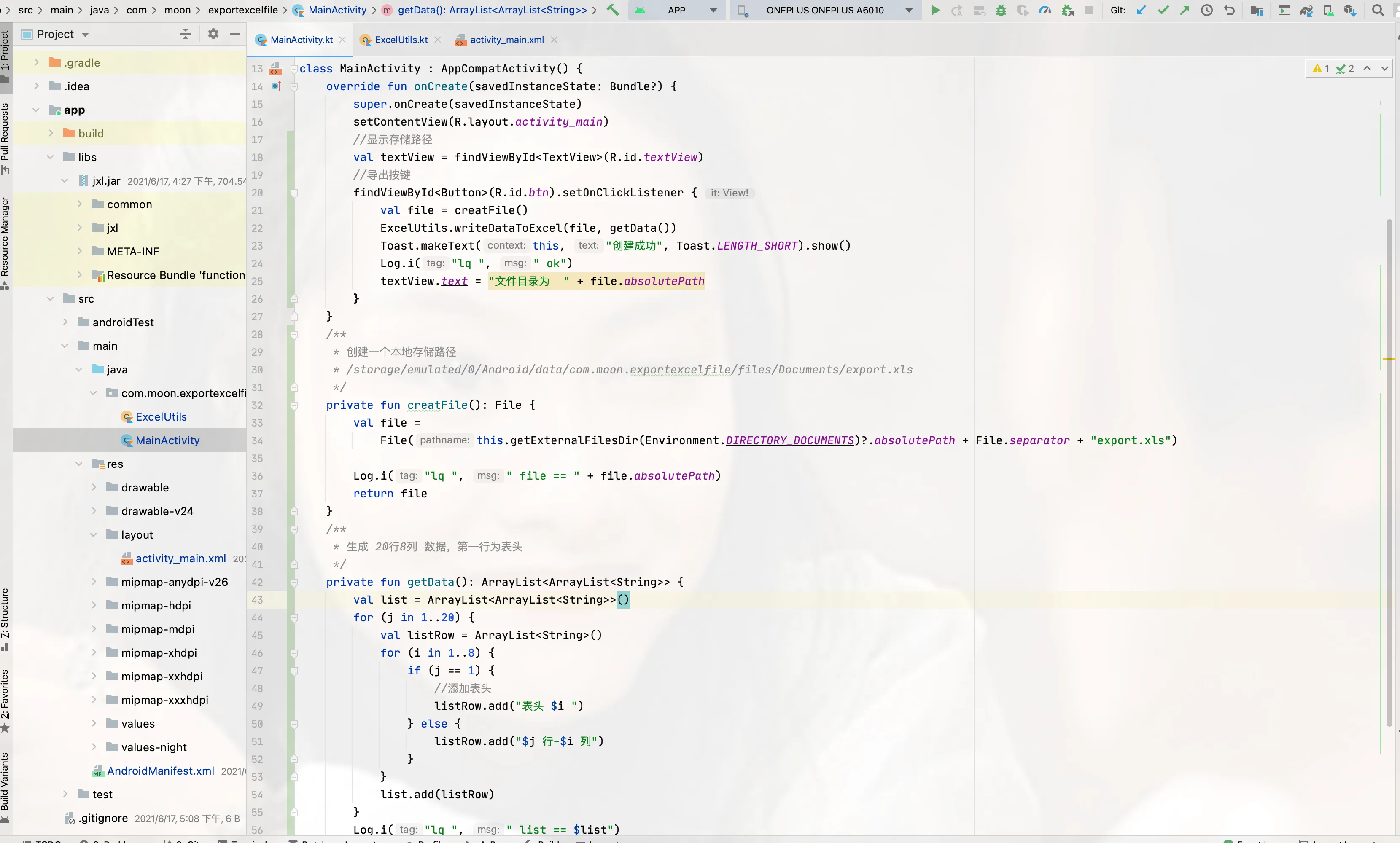Screen dimensions: 1400x843
Task: Switch to activity_main.xml editor tab
Action: tap(507, 40)
